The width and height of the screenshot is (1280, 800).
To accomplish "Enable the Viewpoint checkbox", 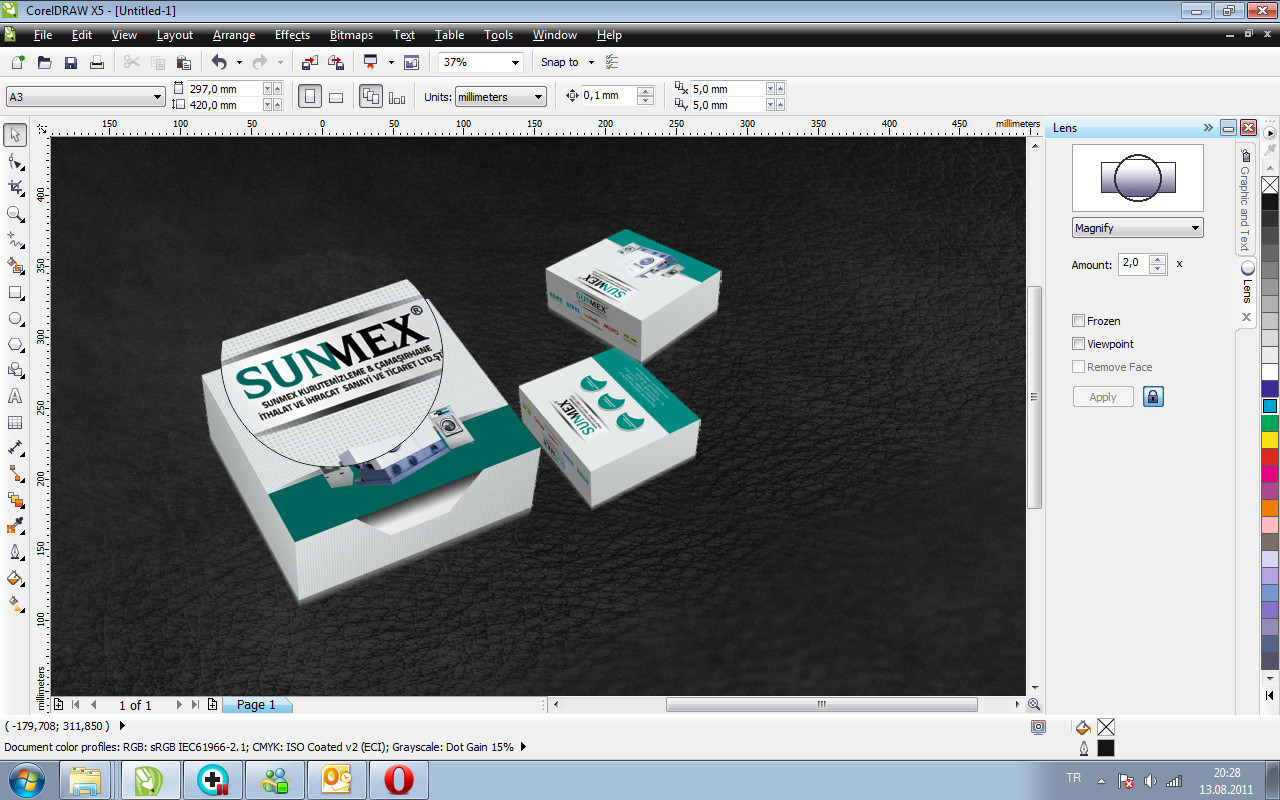I will coord(1078,344).
